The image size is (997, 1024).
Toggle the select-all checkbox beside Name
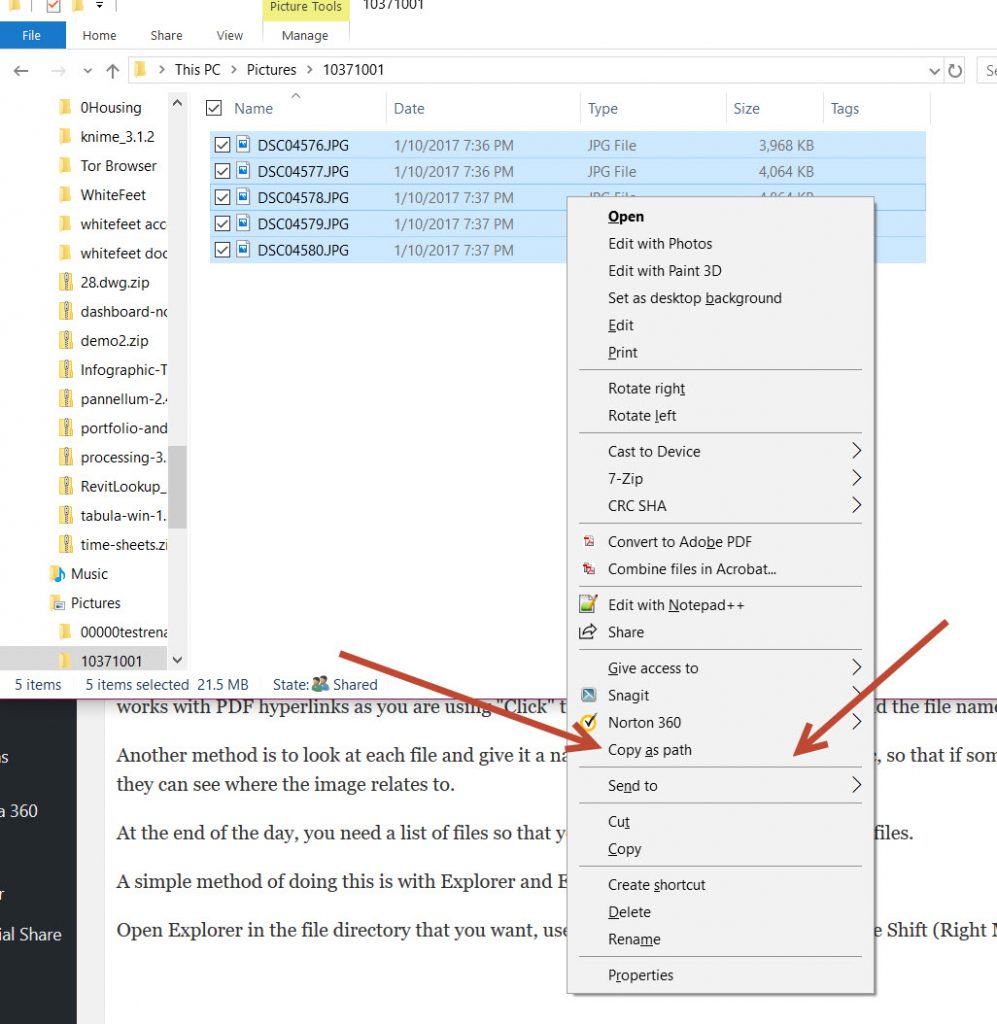(213, 108)
